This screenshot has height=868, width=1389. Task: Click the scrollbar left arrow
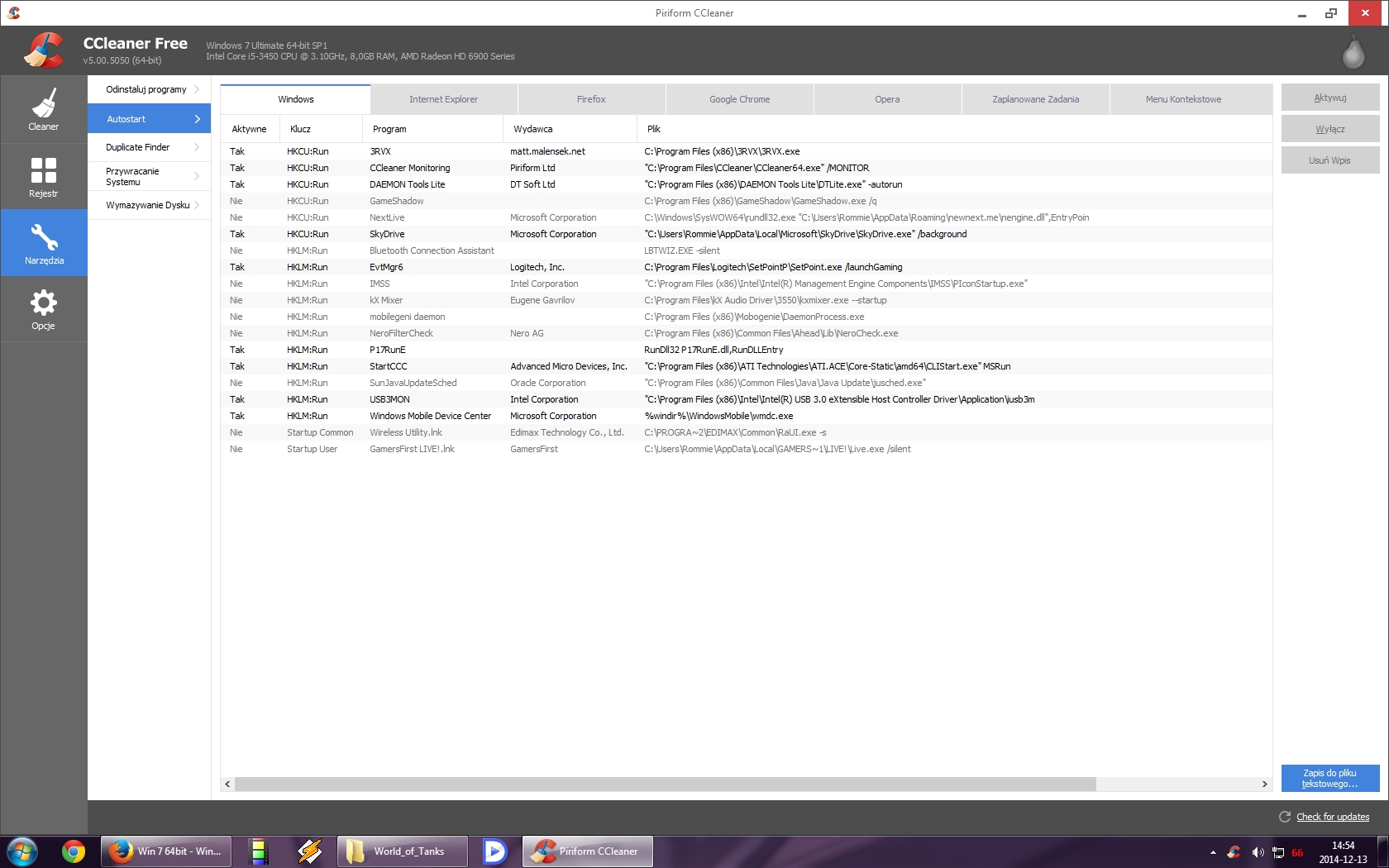[x=227, y=784]
